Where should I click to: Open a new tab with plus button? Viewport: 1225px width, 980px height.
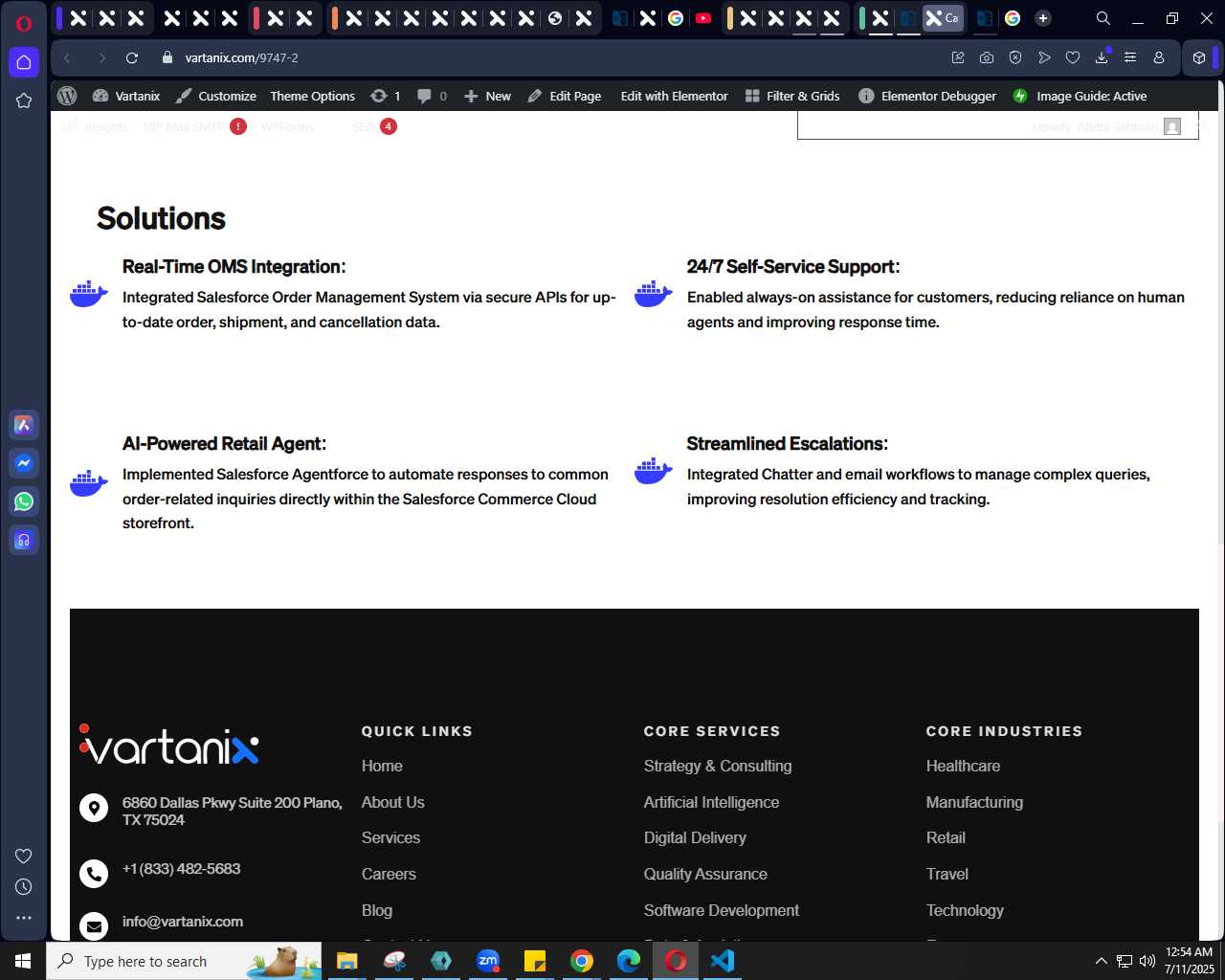coord(1043,18)
